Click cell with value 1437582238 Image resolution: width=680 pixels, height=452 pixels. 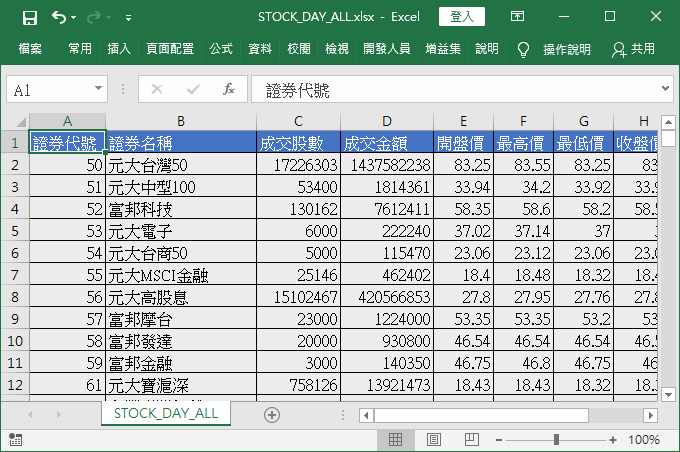point(387,164)
